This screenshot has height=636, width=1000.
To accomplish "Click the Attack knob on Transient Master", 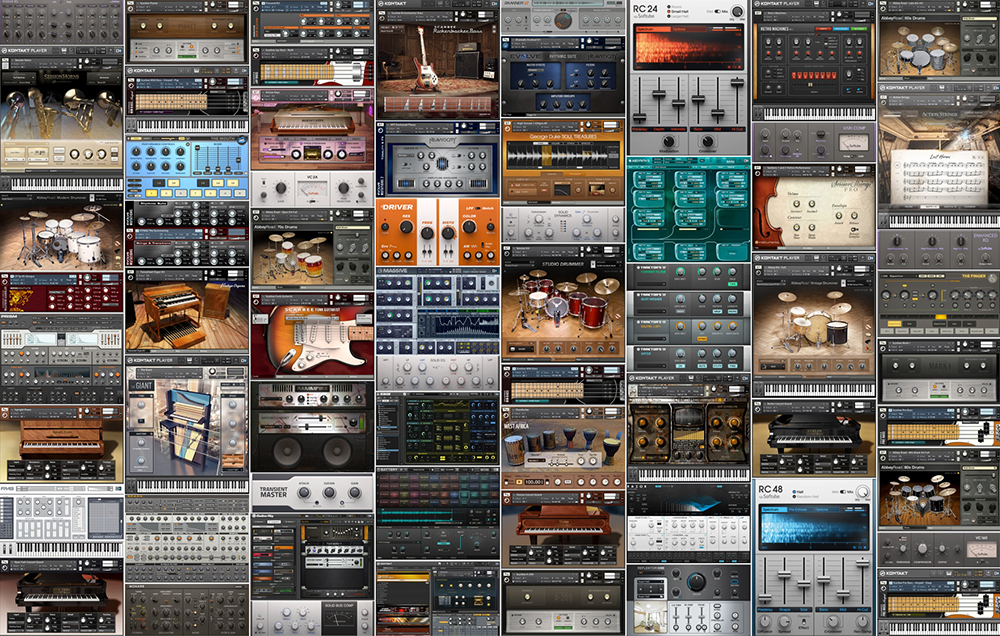I will tap(304, 492).
